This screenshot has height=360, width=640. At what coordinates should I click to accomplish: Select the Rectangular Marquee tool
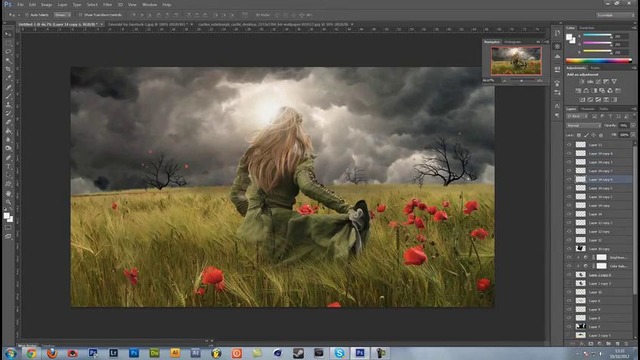[x=8, y=43]
